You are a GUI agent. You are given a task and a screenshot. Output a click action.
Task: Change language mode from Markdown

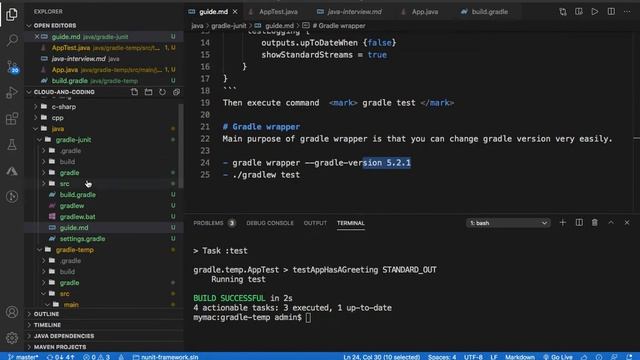[520, 357]
